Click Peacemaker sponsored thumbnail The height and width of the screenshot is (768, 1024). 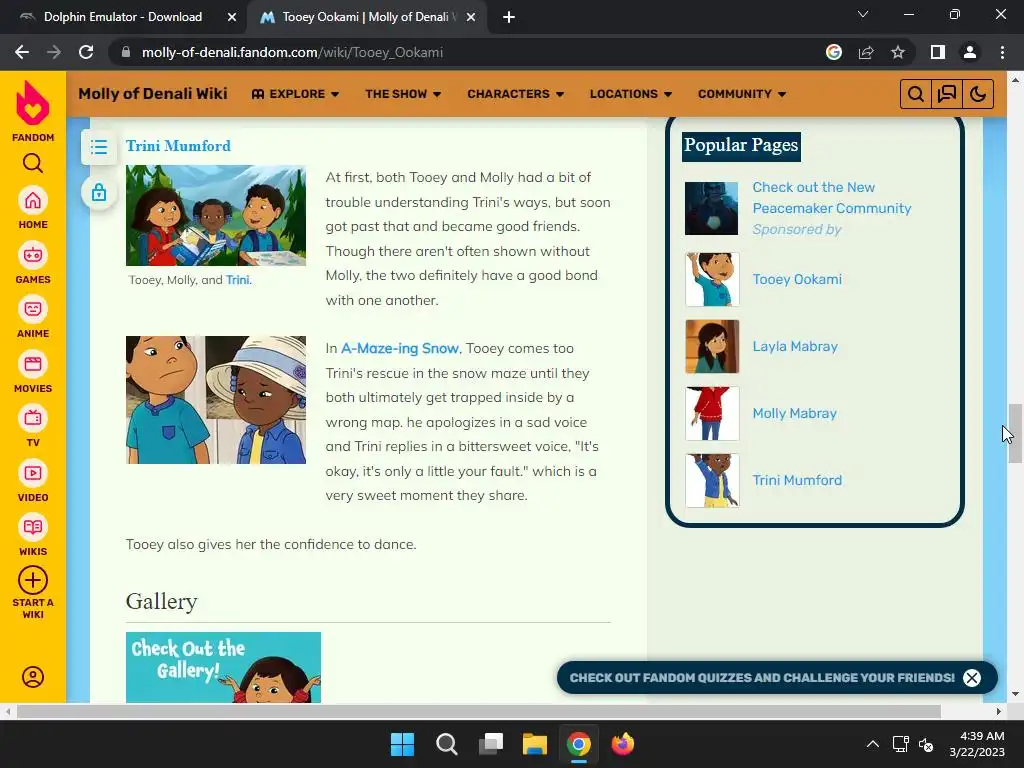[711, 208]
